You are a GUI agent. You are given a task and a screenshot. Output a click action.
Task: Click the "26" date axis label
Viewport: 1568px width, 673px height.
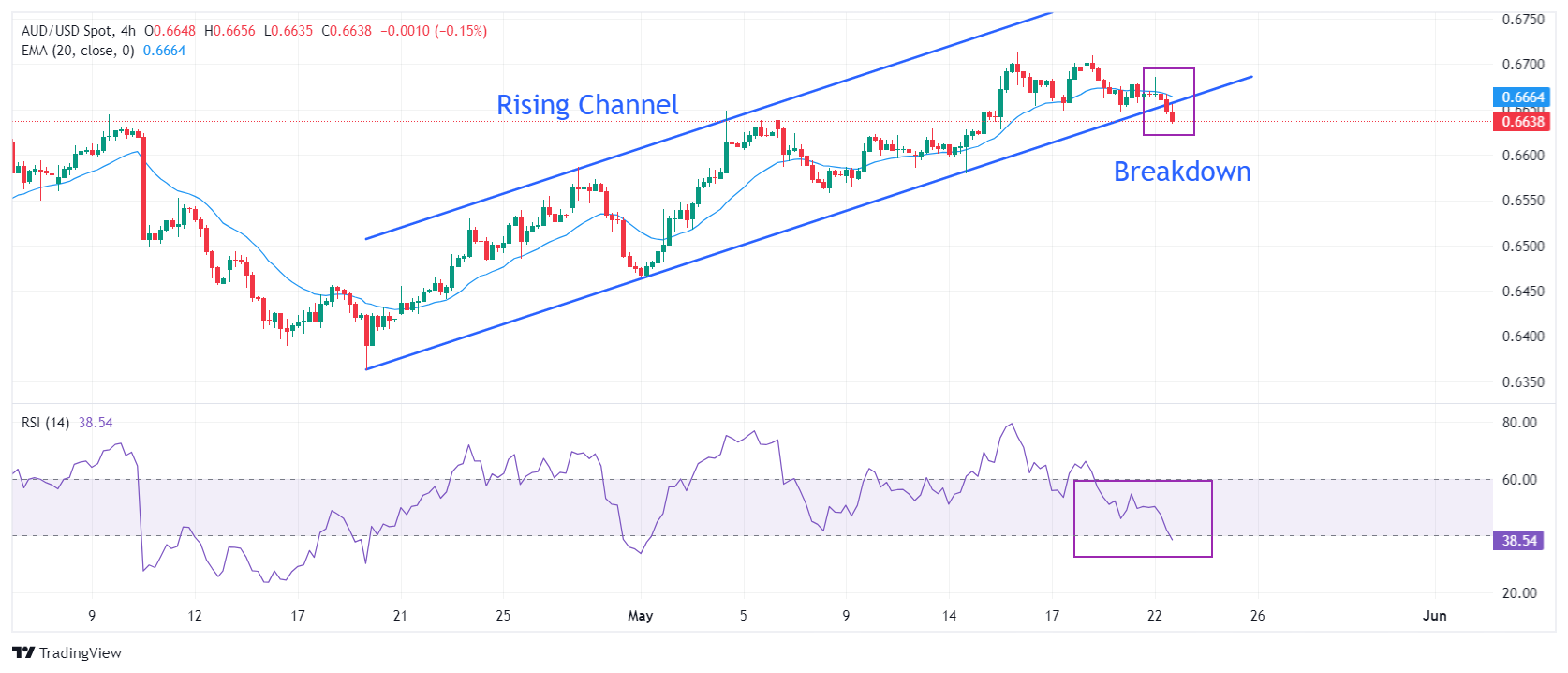click(x=1257, y=616)
